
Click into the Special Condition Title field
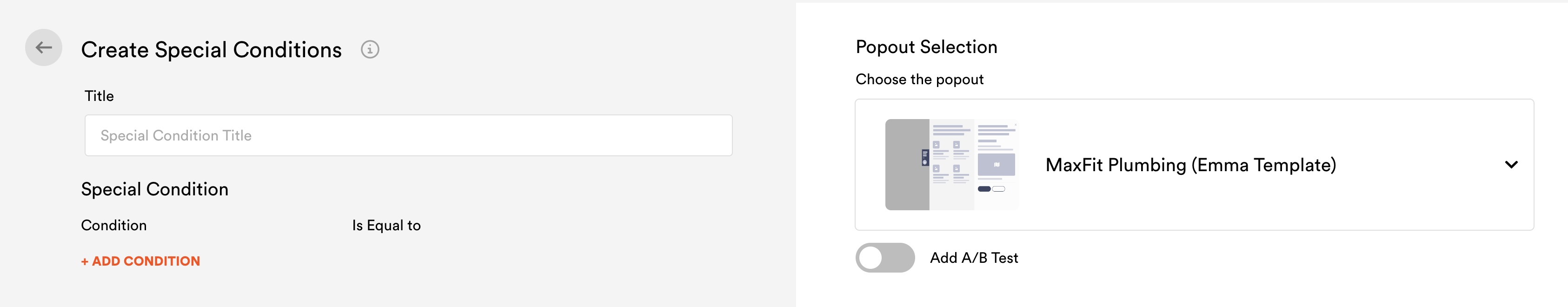(408, 135)
